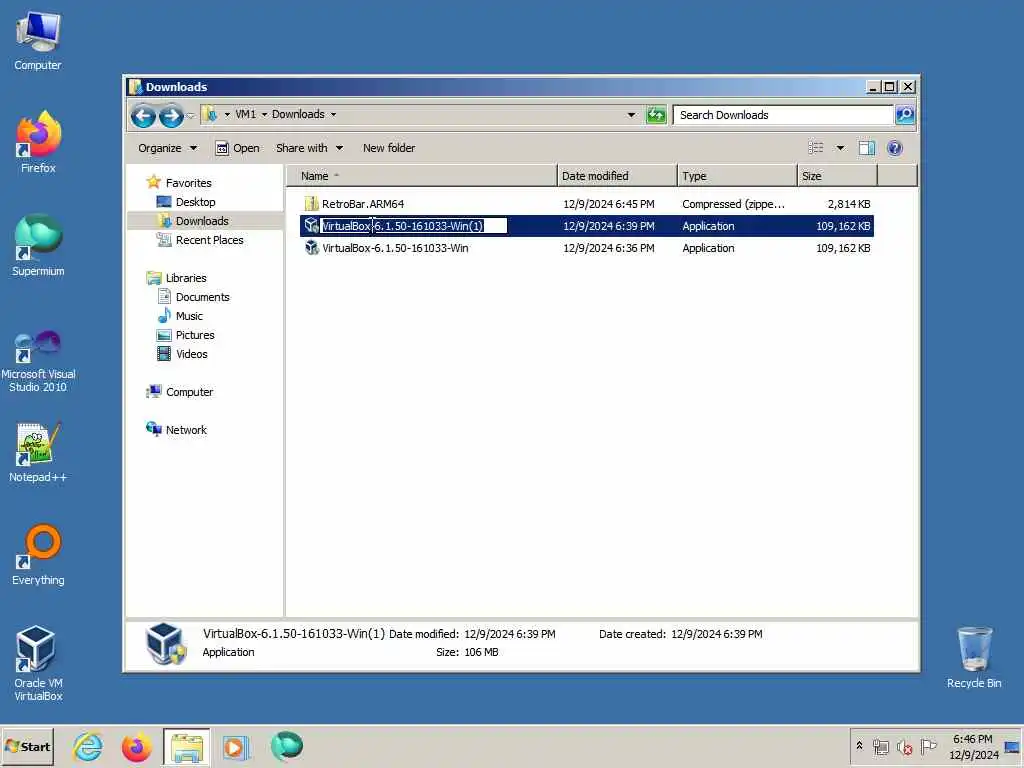Select Music library in the navigation pane
Viewport: 1024px width, 768px height.
(x=189, y=315)
